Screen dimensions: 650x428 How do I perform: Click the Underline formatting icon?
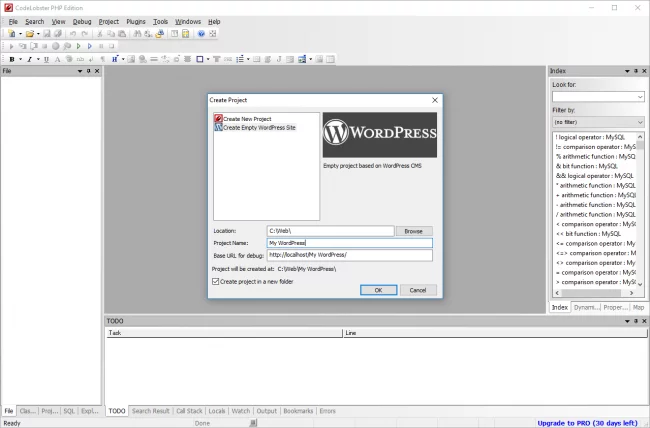point(46,59)
